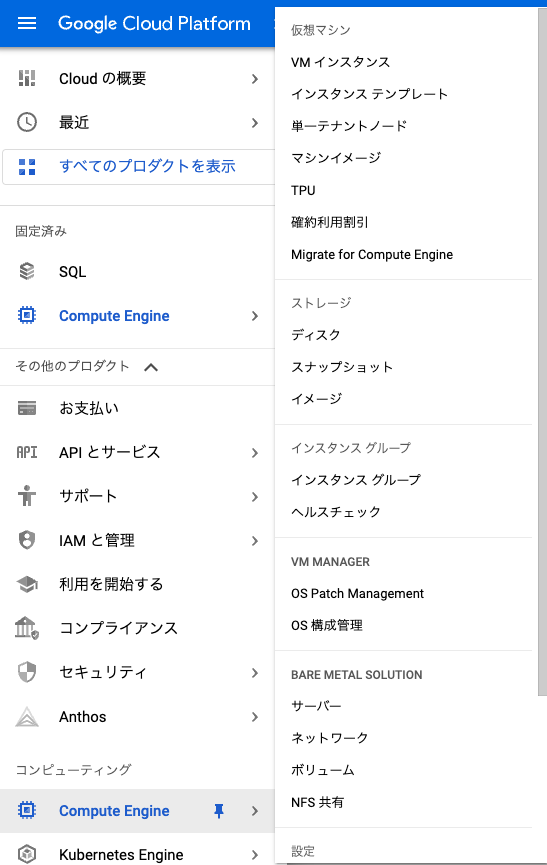Unpin Compute Engine using the pin icon
The image size is (547, 865).
[219, 810]
